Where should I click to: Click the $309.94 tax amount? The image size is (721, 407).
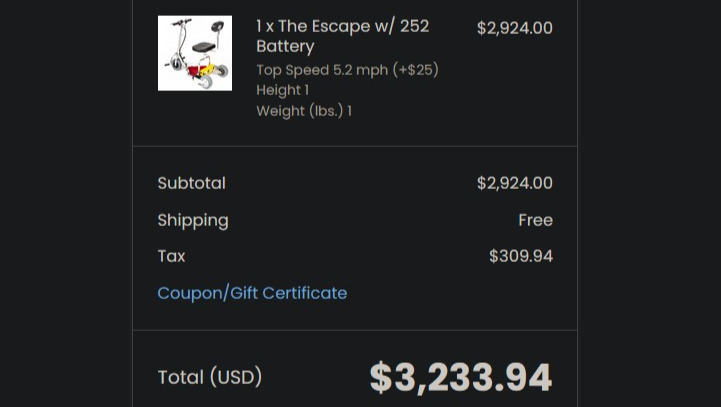tap(520, 256)
